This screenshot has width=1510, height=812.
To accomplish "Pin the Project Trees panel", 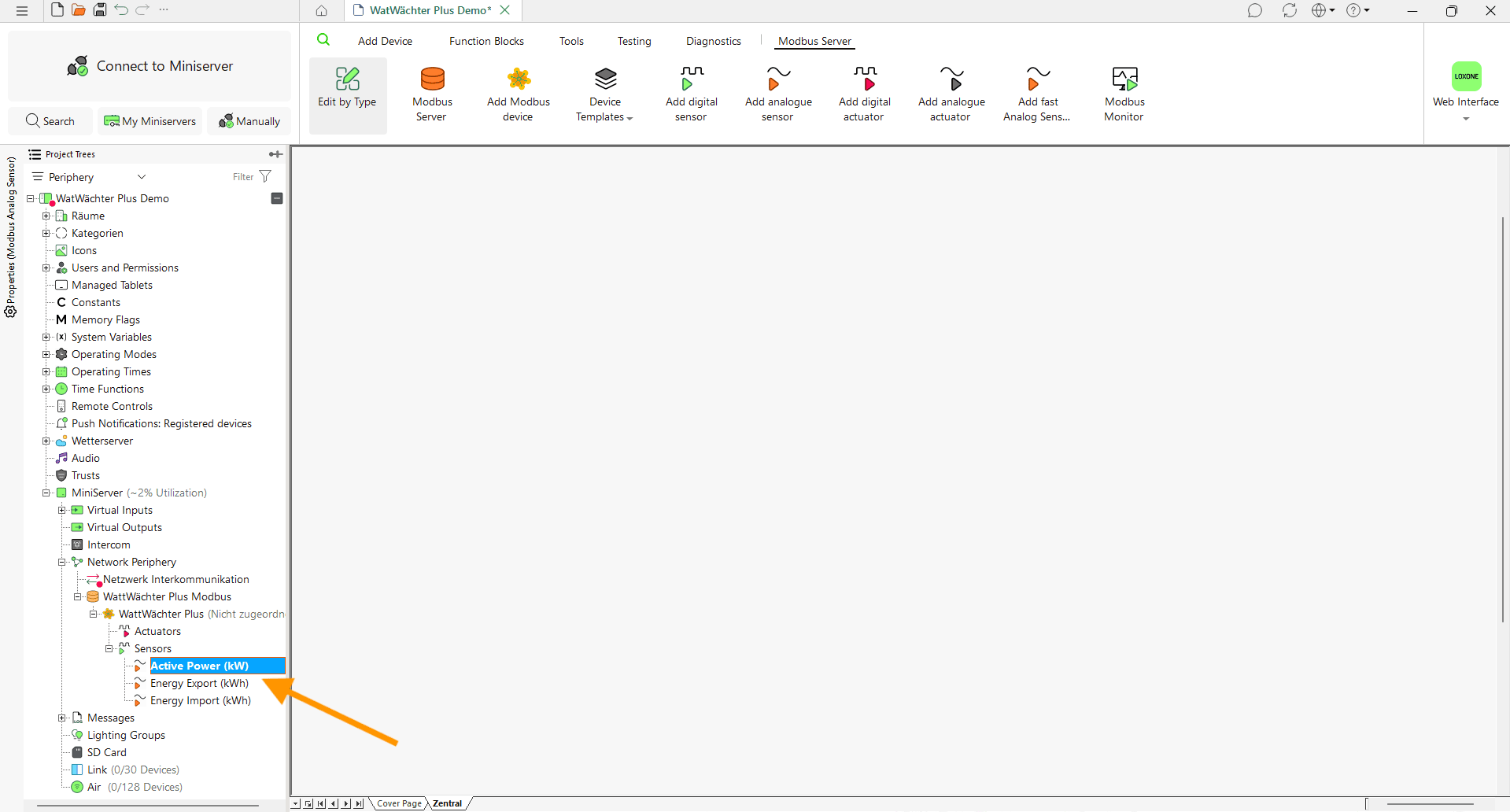I will 275,154.
